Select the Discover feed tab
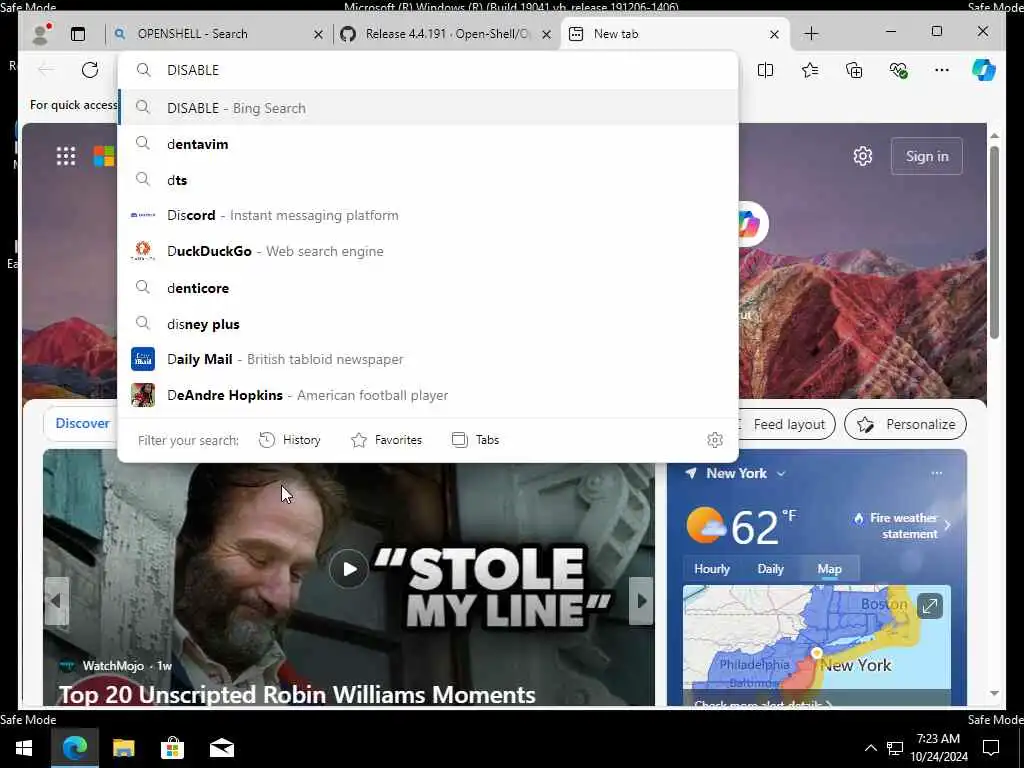The image size is (1024, 768). 82,423
